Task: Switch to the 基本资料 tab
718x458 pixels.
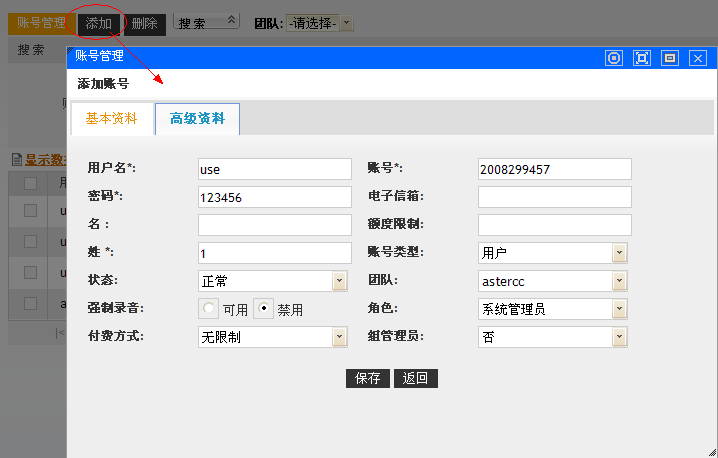Action: click(112, 118)
